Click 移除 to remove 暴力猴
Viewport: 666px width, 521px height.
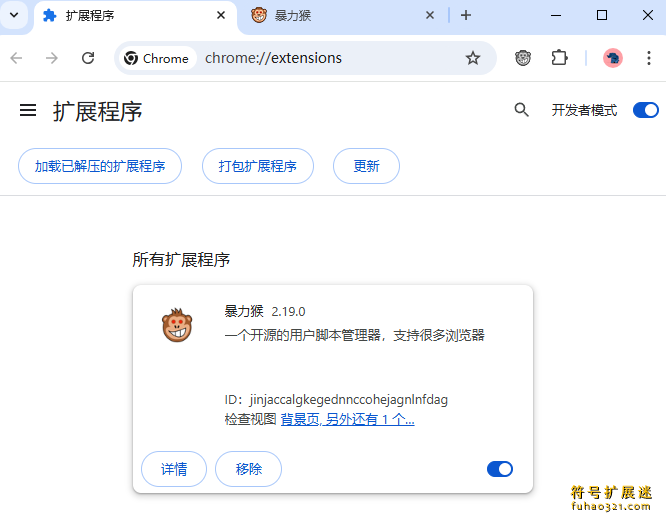[248, 469]
